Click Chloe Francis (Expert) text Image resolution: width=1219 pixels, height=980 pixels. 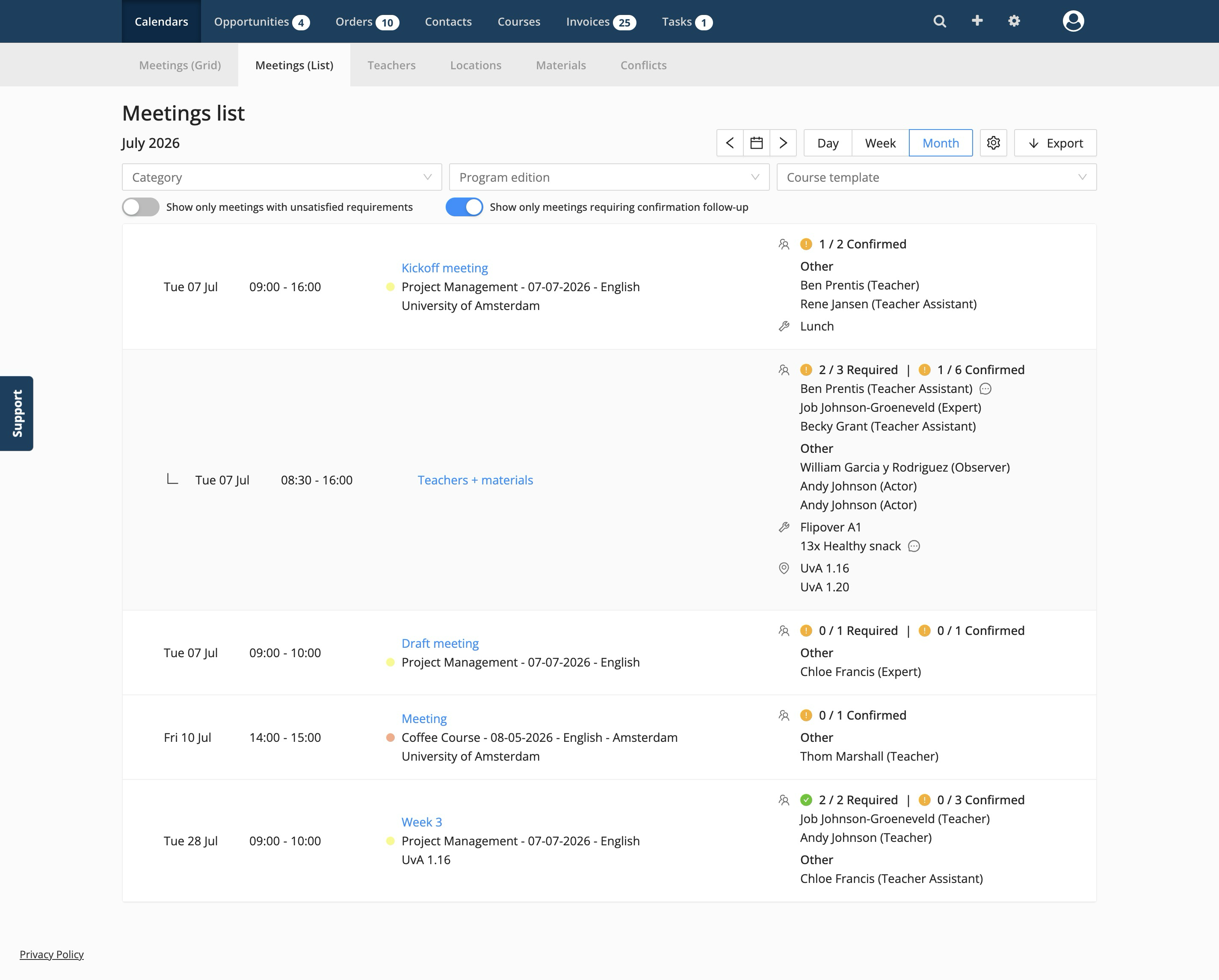tap(861, 671)
